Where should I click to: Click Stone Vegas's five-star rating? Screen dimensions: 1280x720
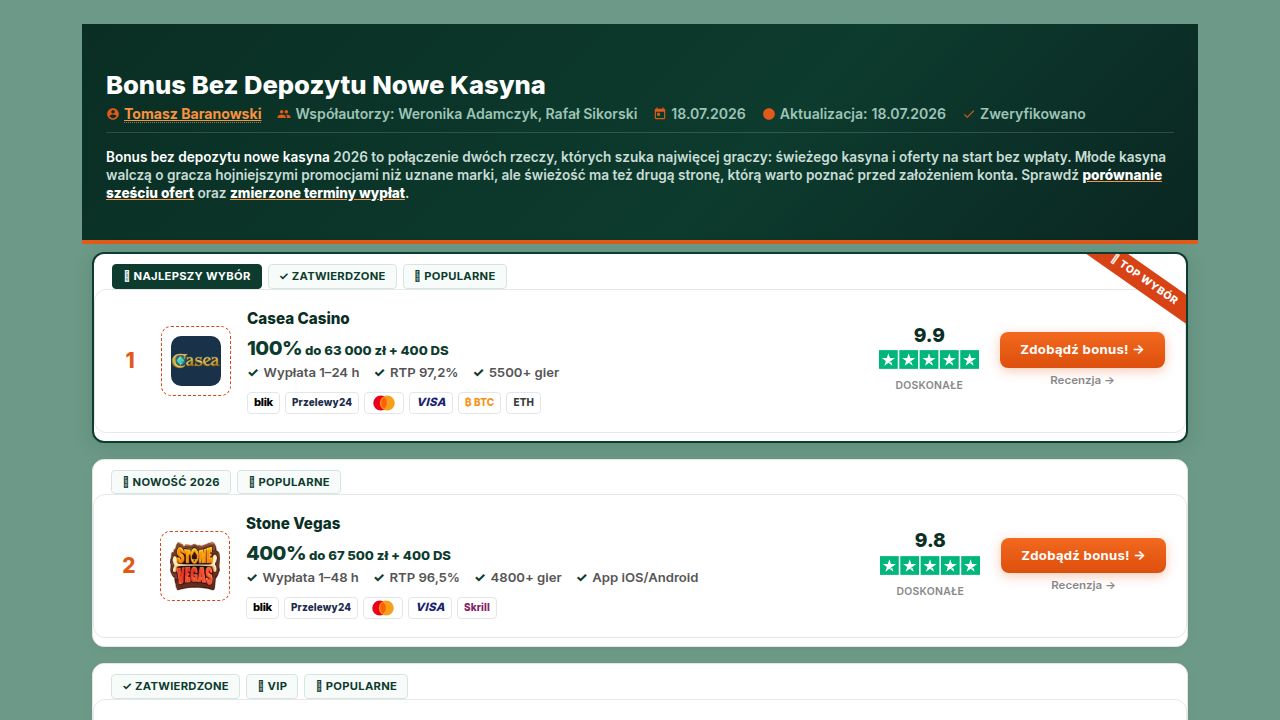930,565
